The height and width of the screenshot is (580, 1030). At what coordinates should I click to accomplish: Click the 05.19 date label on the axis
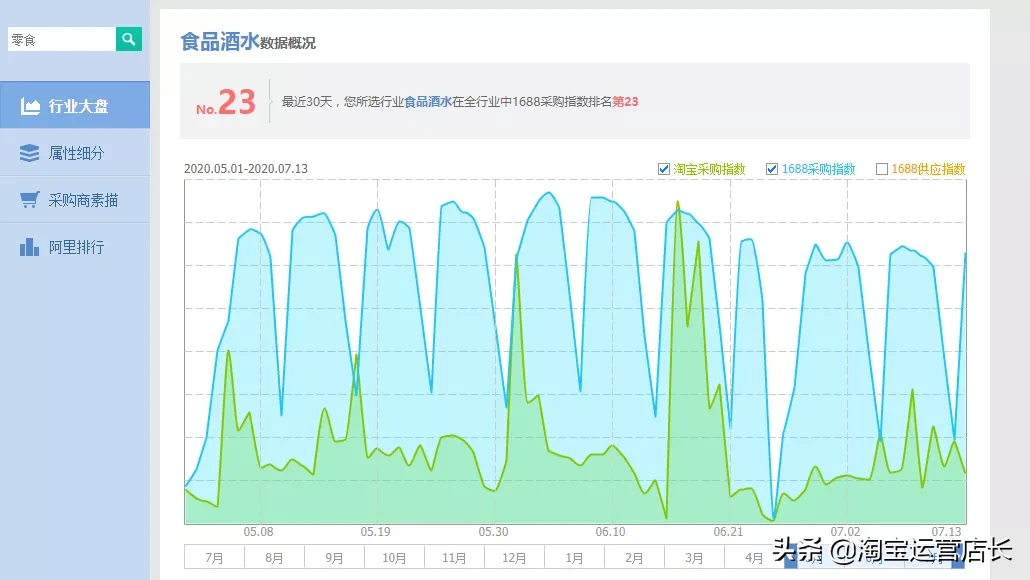coord(375,531)
